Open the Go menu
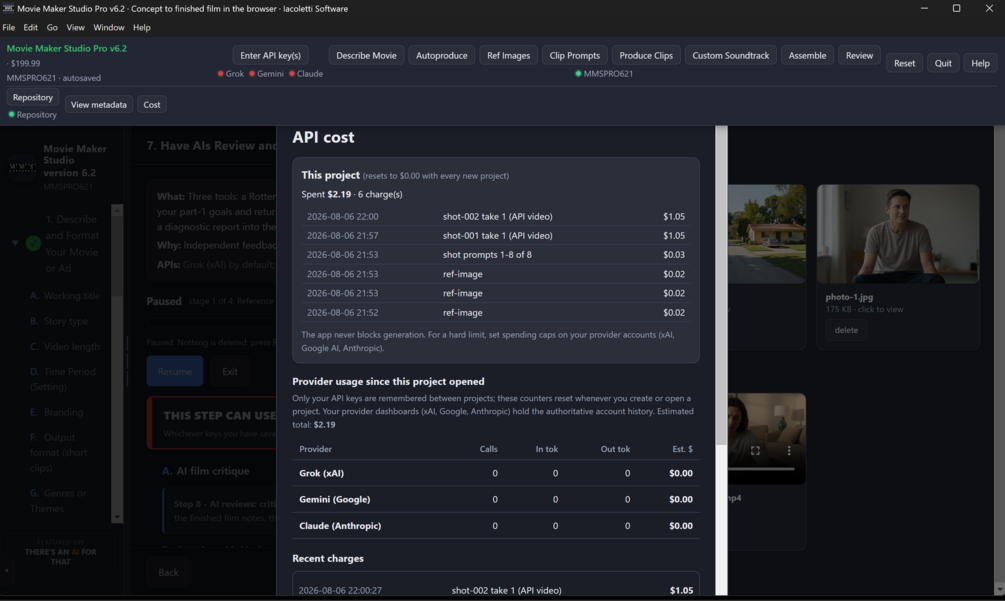This screenshot has width=1005, height=601. coord(52,28)
